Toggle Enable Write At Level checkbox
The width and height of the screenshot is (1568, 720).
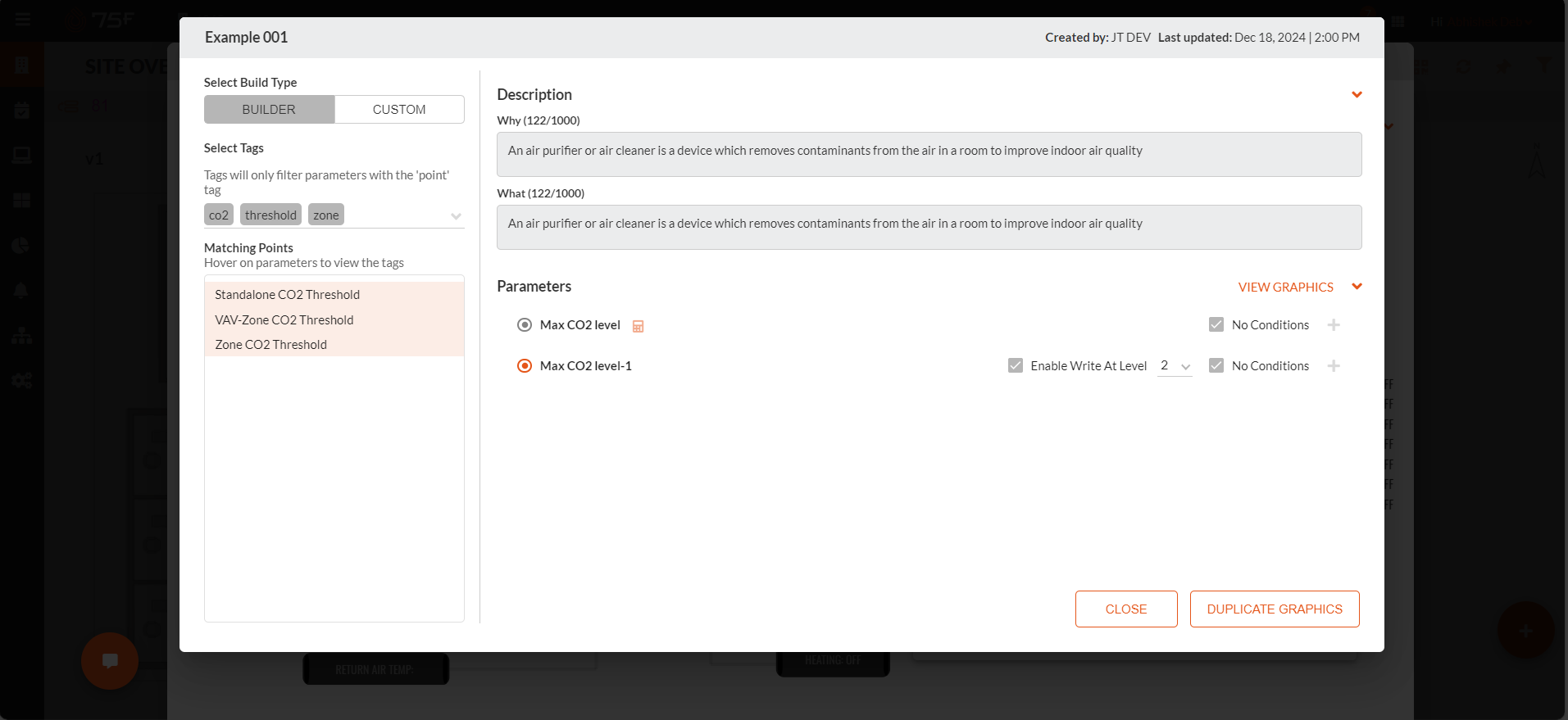(1016, 366)
